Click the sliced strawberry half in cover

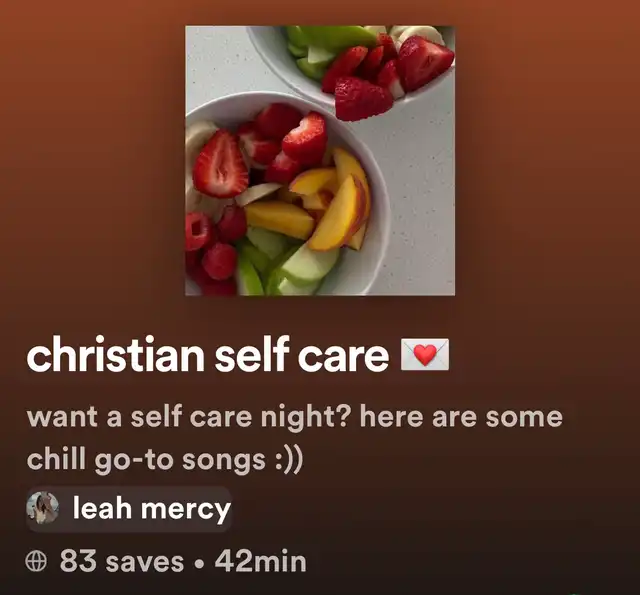point(220,164)
